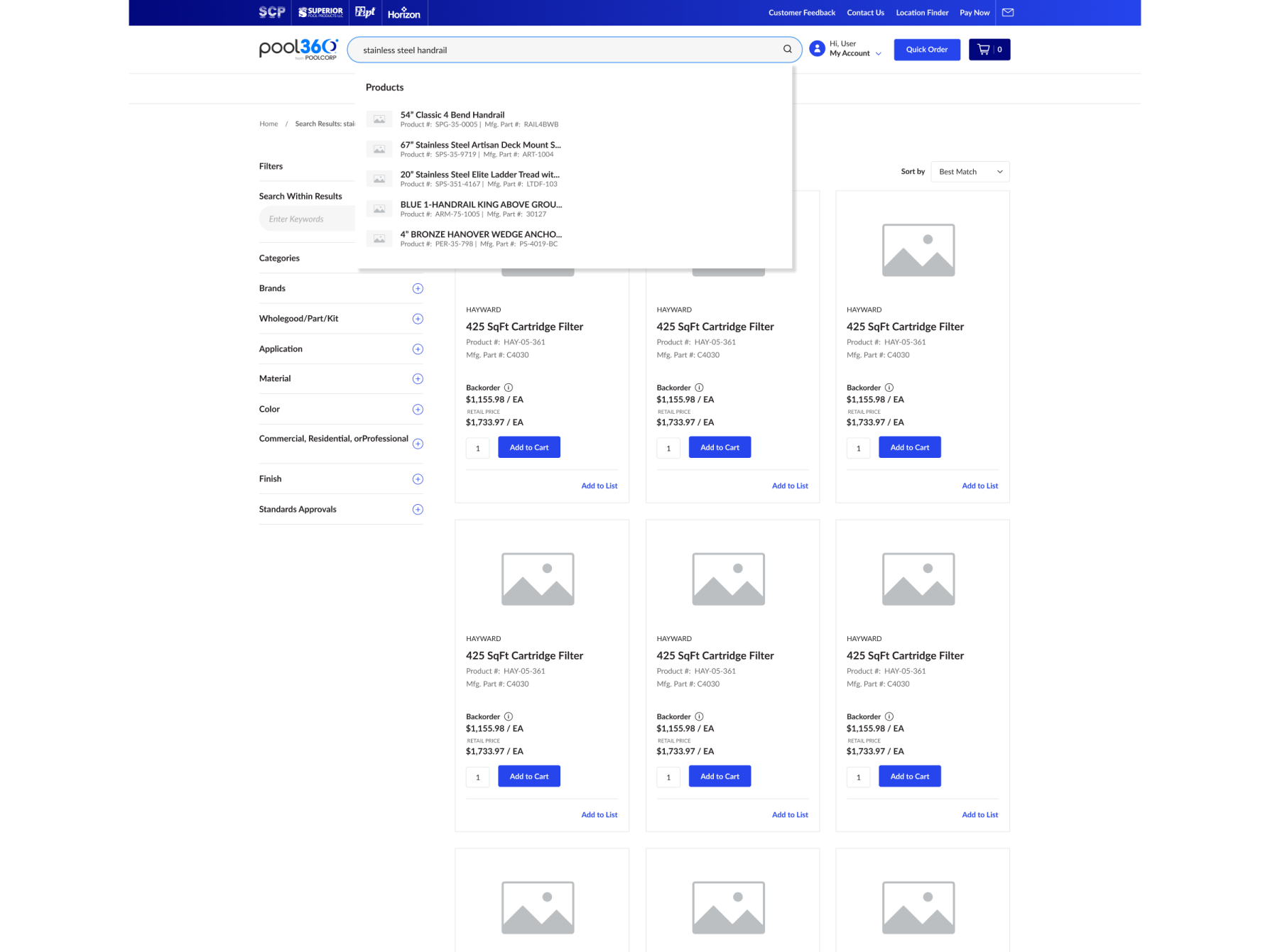The width and height of the screenshot is (1270, 952).
Task: Click Backorder info icon on first product card
Action: [x=509, y=388]
